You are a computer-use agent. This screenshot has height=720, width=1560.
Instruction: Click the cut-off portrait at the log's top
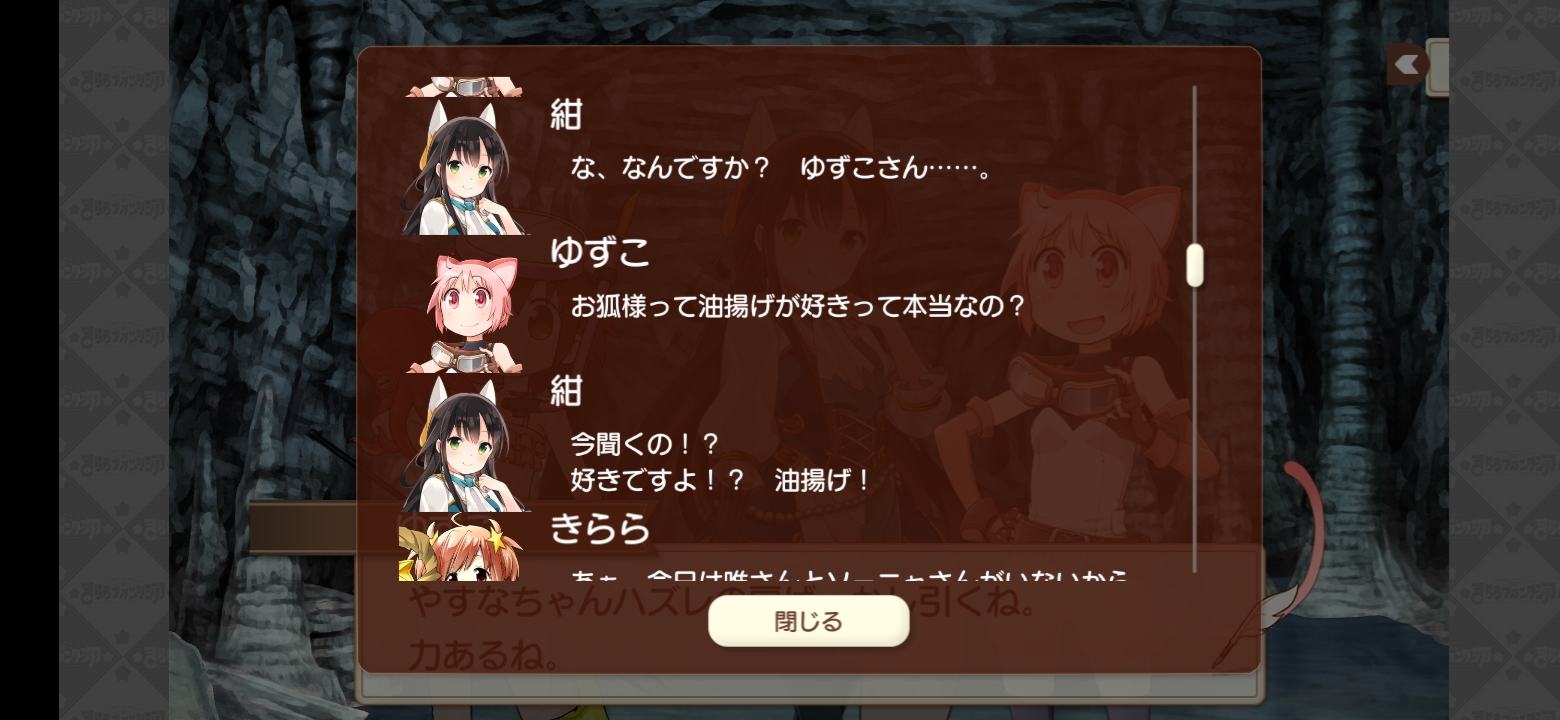tap(463, 87)
